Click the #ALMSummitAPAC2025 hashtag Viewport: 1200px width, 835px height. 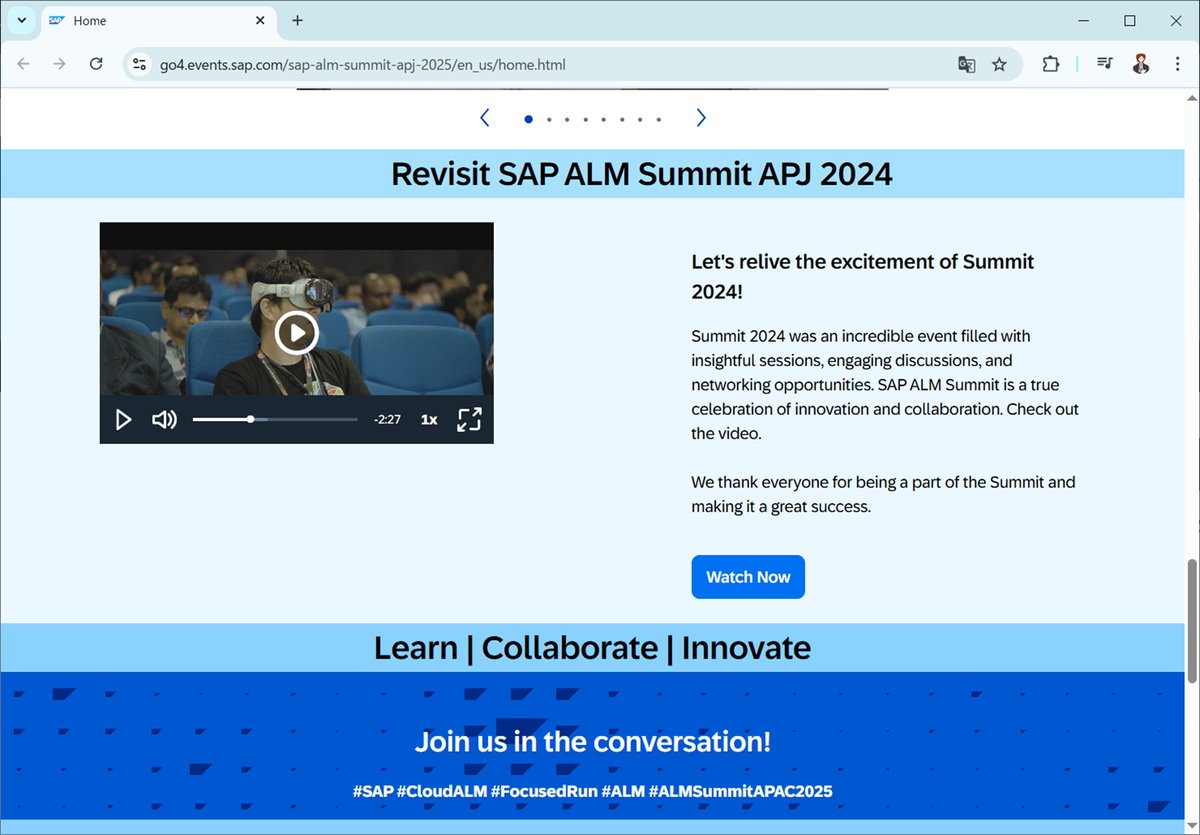click(741, 791)
